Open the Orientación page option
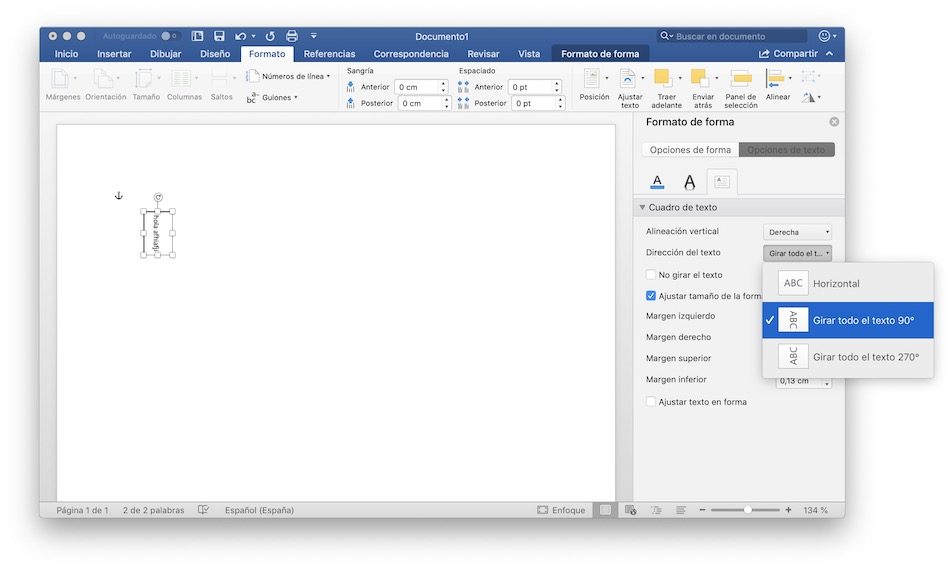The width and height of the screenshot is (950, 570). 104,80
